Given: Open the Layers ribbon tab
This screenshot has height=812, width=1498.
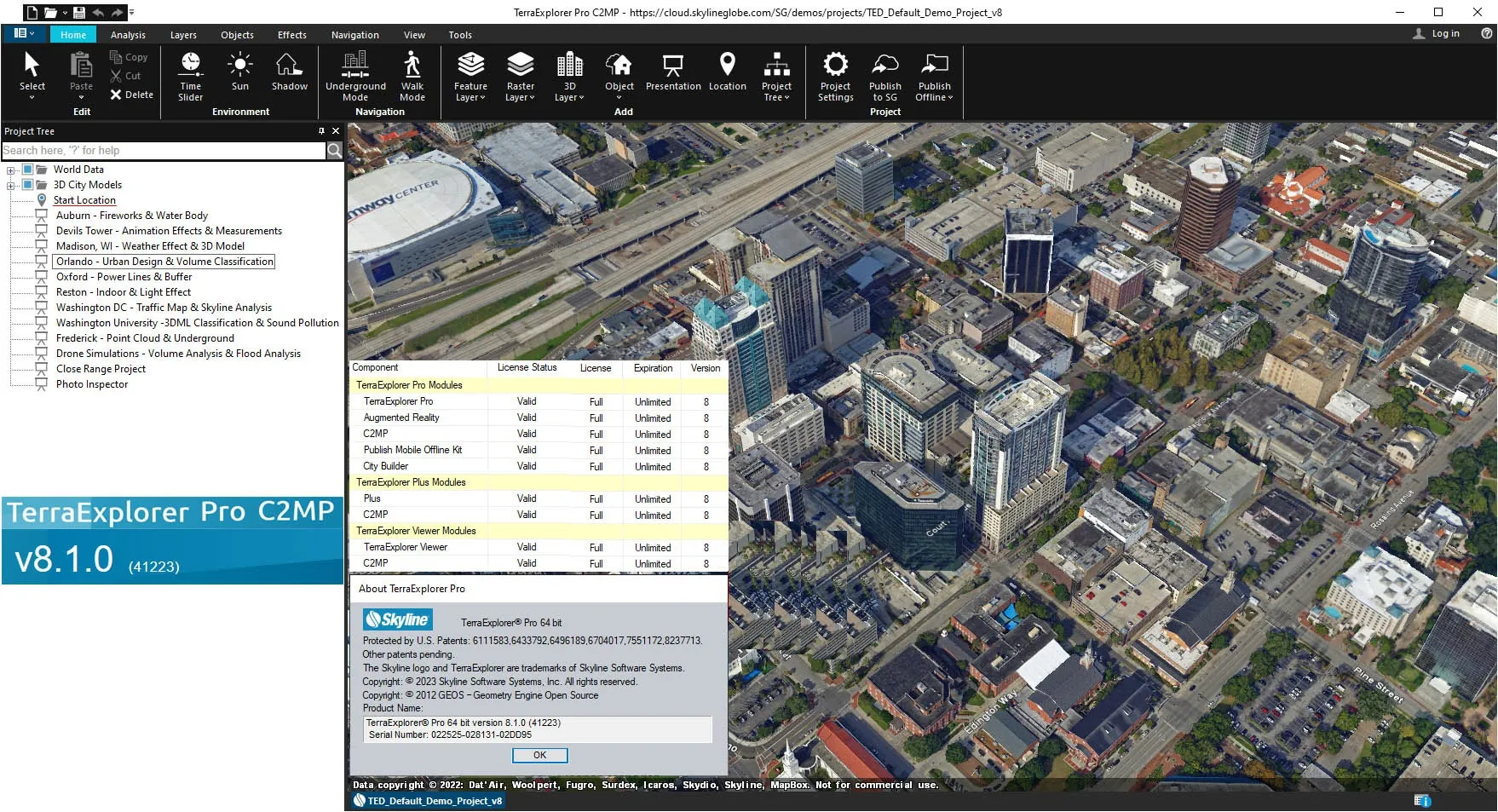Looking at the screenshot, I should 183,35.
